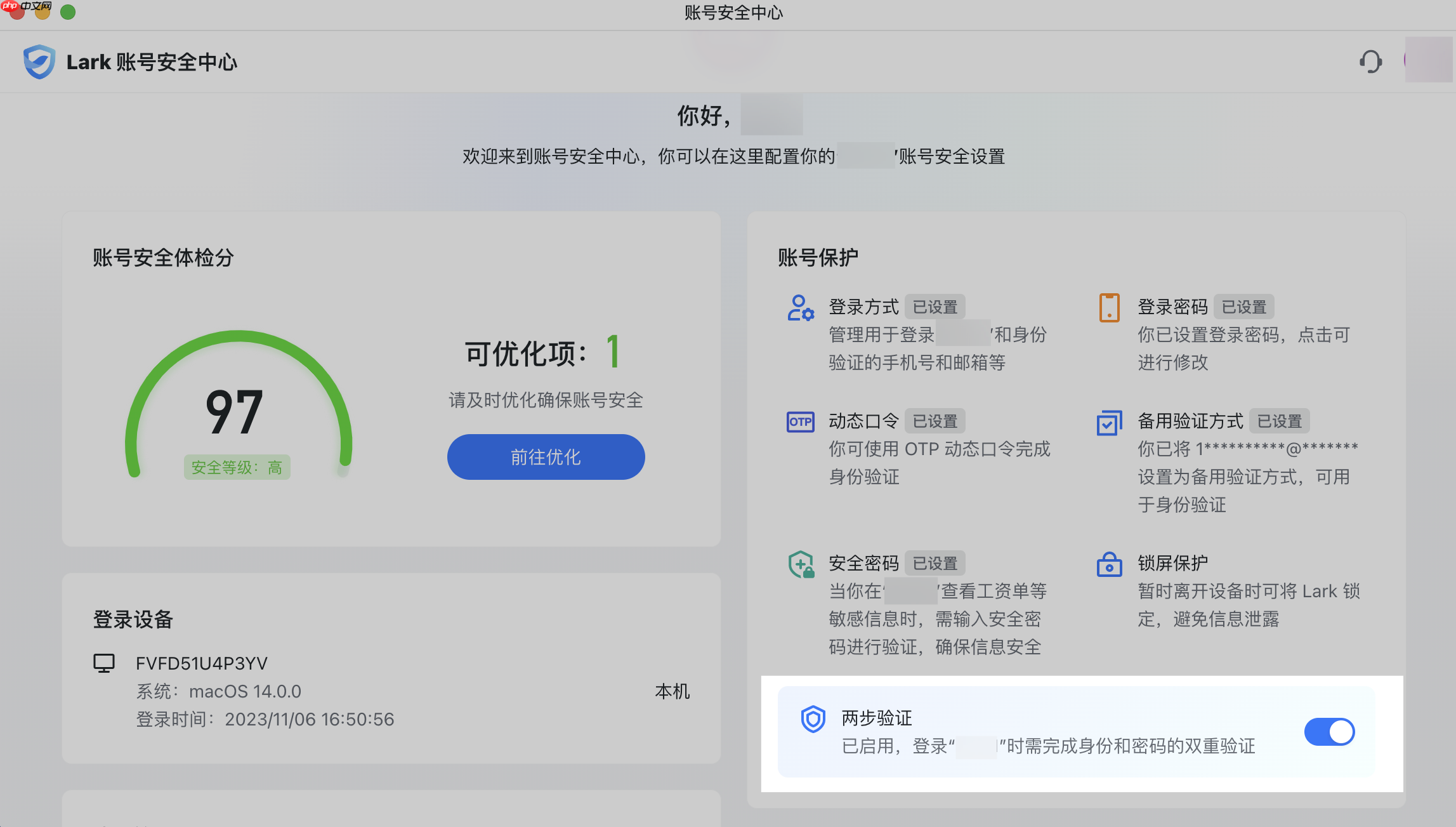Click the 登录方式 person-gear icon
1456x827 pixels.
[x=801, y=308]
